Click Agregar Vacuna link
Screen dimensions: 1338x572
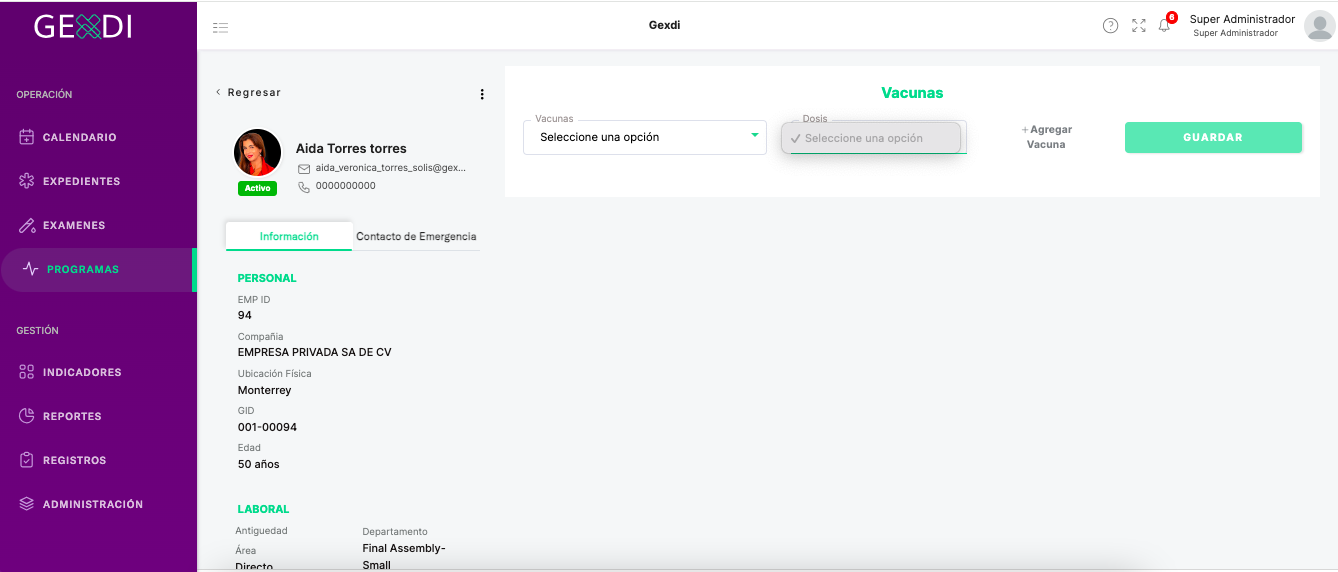1046,137
